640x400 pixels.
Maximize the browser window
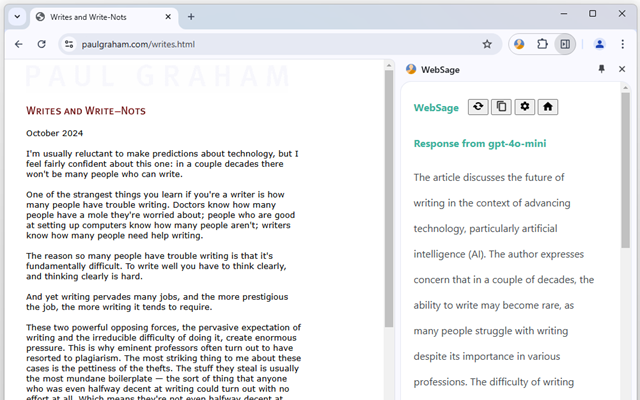pyautogui.click(x=592, y=13)
